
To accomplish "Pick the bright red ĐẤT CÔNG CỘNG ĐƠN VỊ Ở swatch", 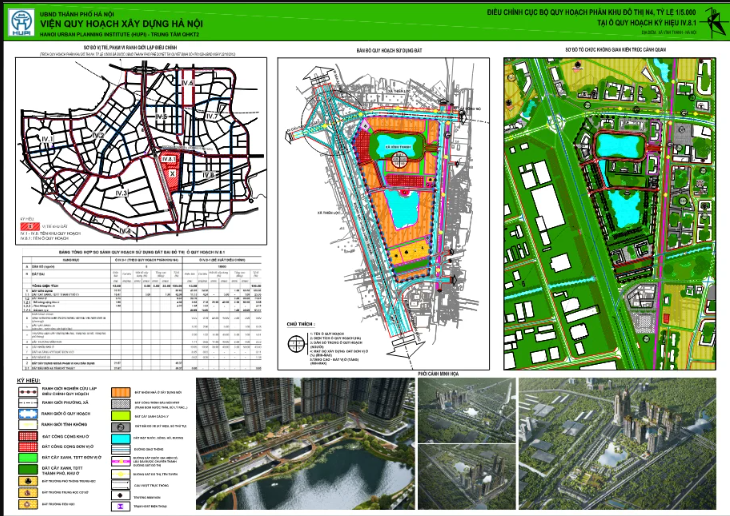I will tap(27, 447).
